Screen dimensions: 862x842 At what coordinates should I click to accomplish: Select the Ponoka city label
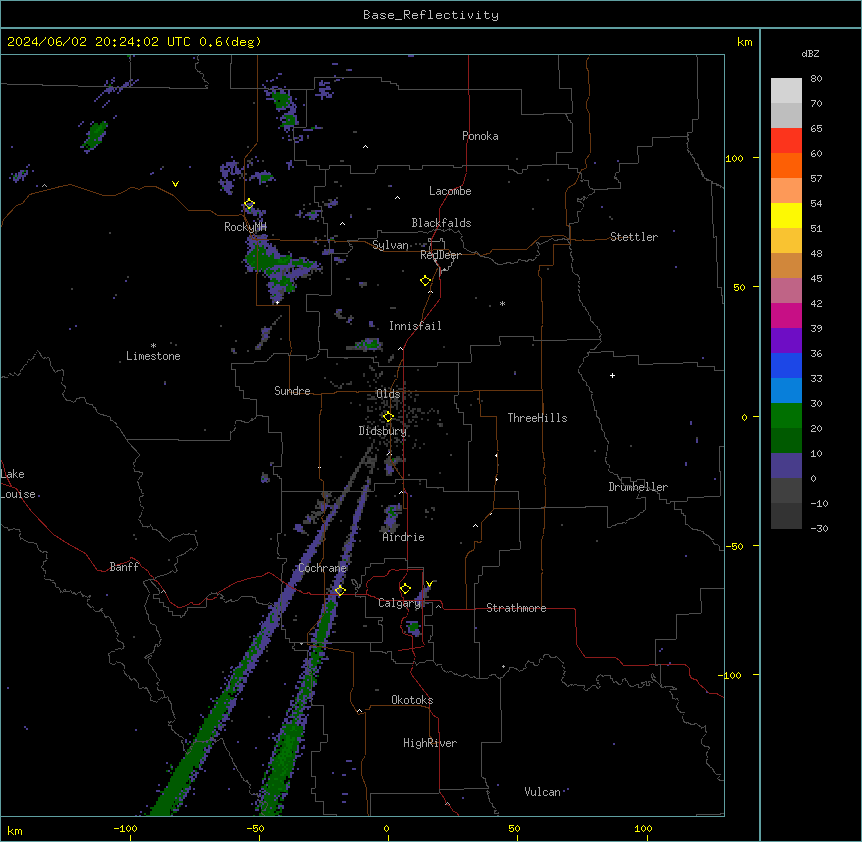(x=480, y=136)
